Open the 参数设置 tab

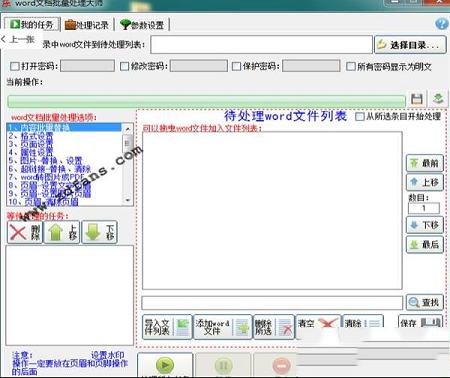point(142,25)
